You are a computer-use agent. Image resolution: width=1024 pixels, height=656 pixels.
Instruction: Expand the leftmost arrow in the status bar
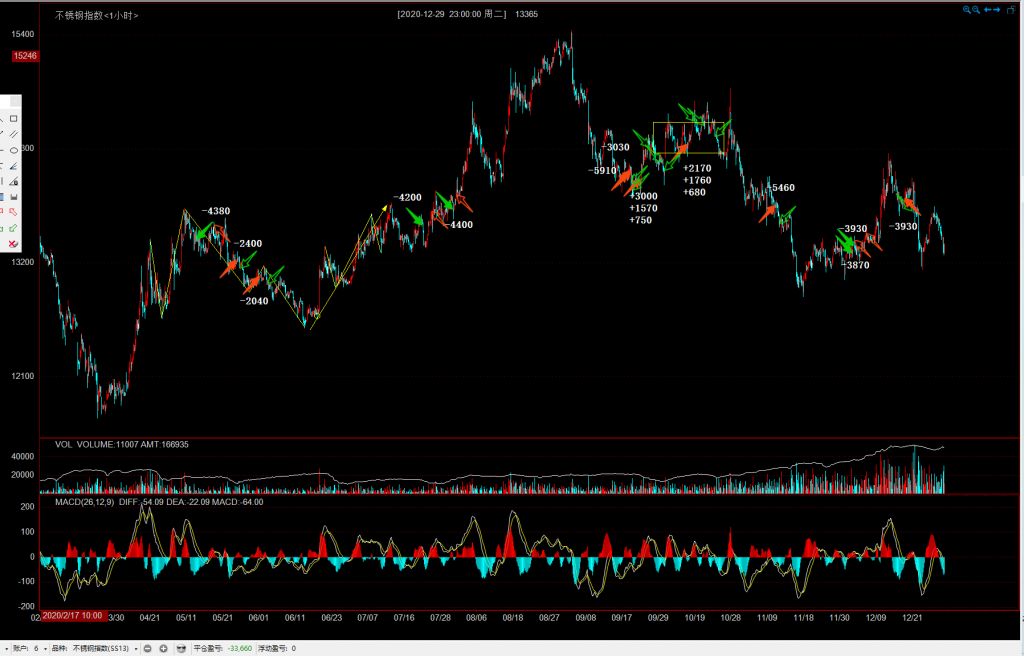point(6,648)
